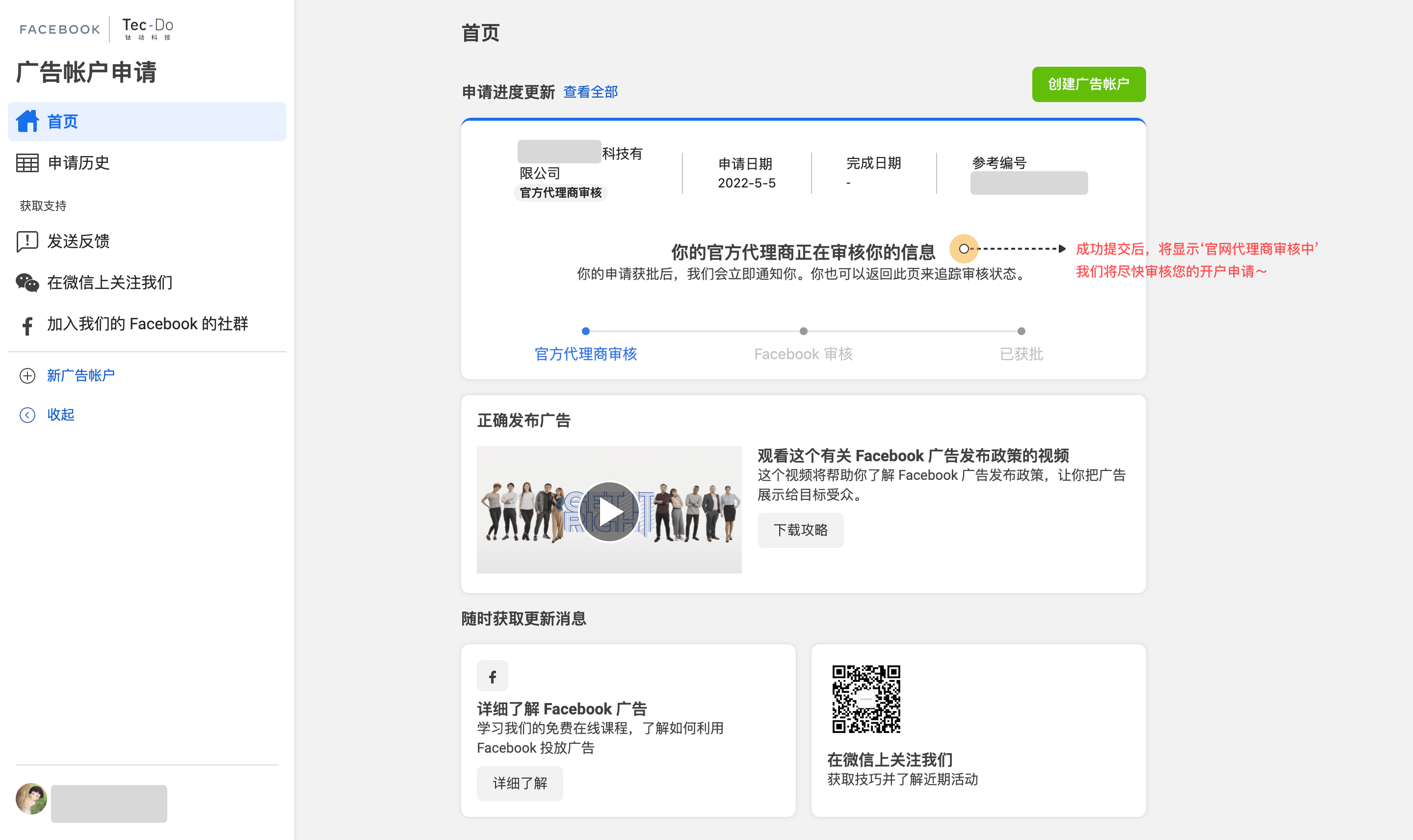The image size is (1413, 840).
Task: Click the 参考编号 label
Action: point(999,163)
